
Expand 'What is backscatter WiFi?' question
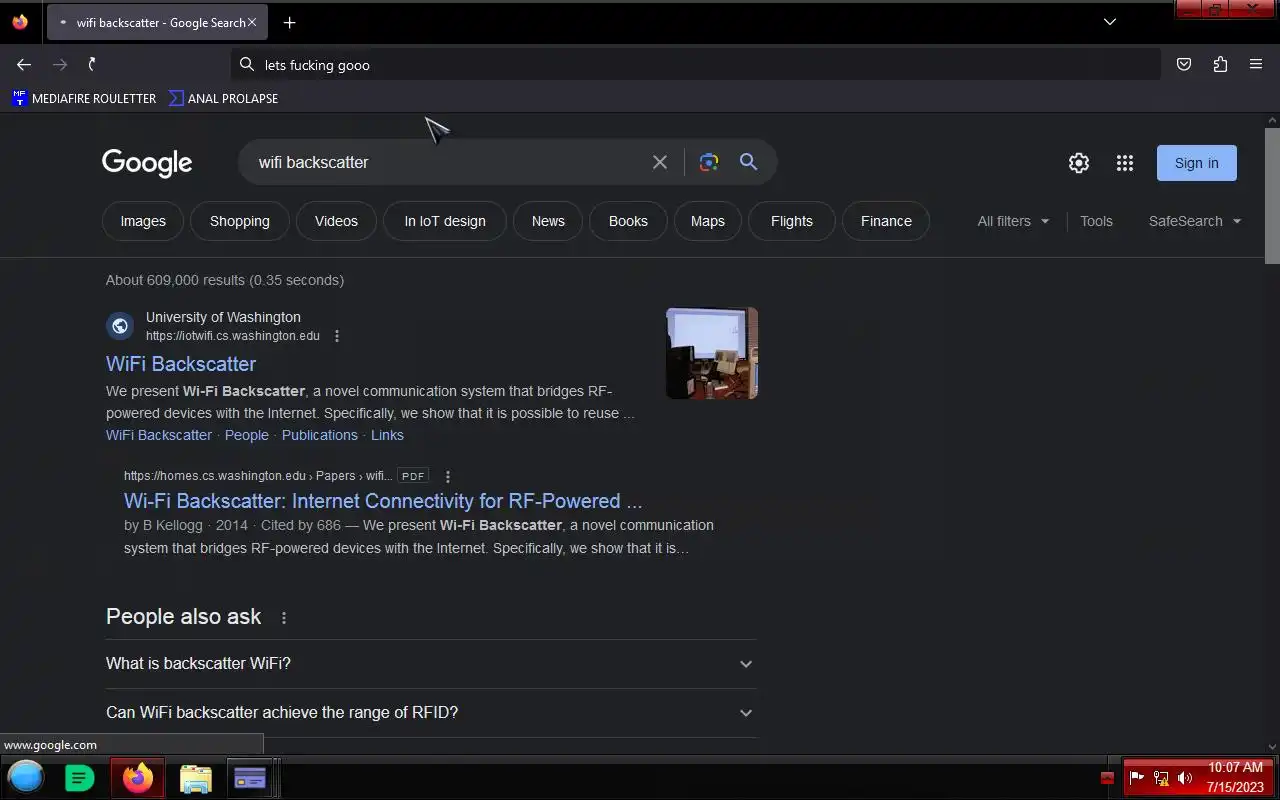pos(431,664)
